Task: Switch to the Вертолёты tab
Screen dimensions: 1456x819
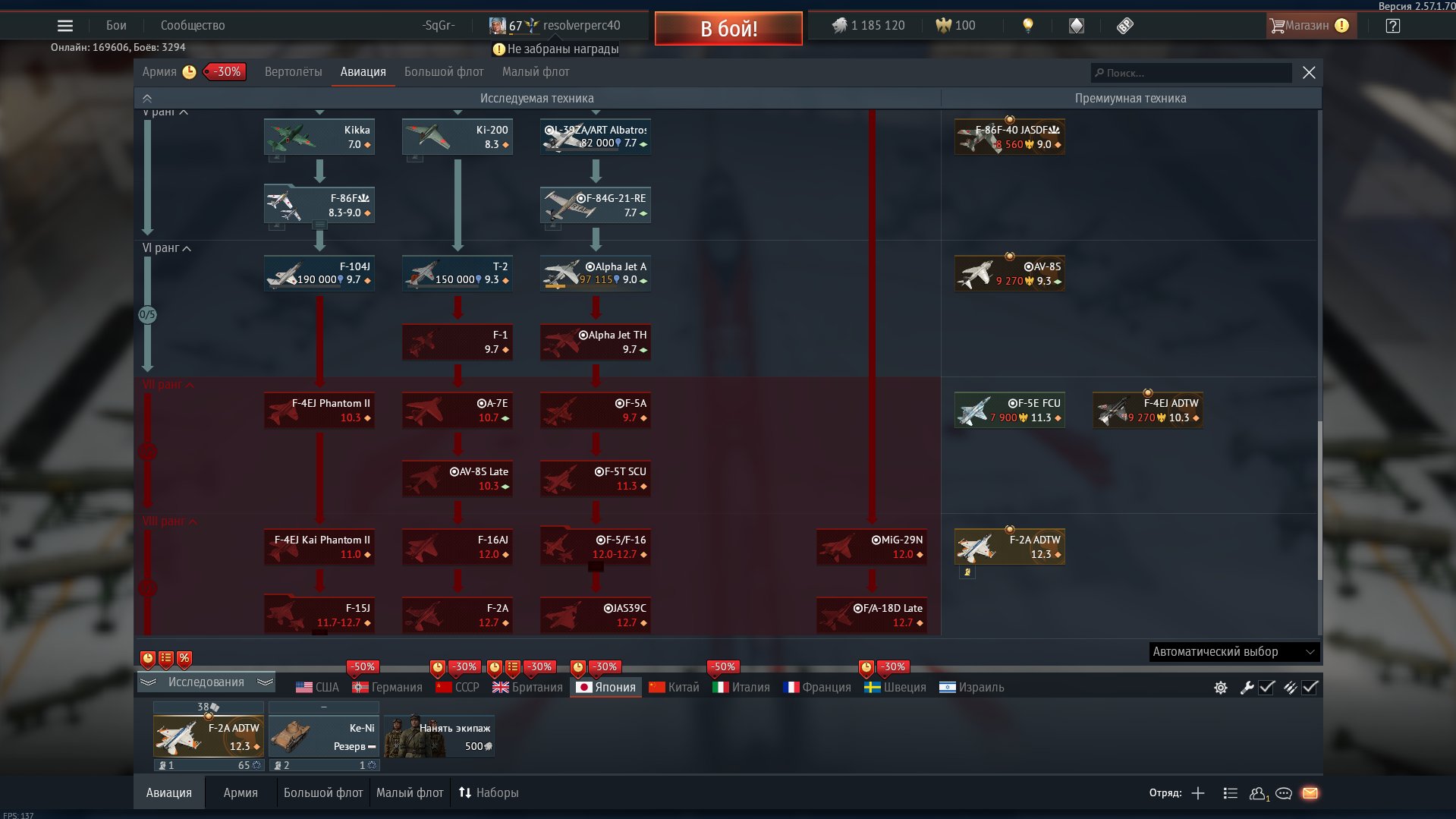Action: (x=293, y=72)
